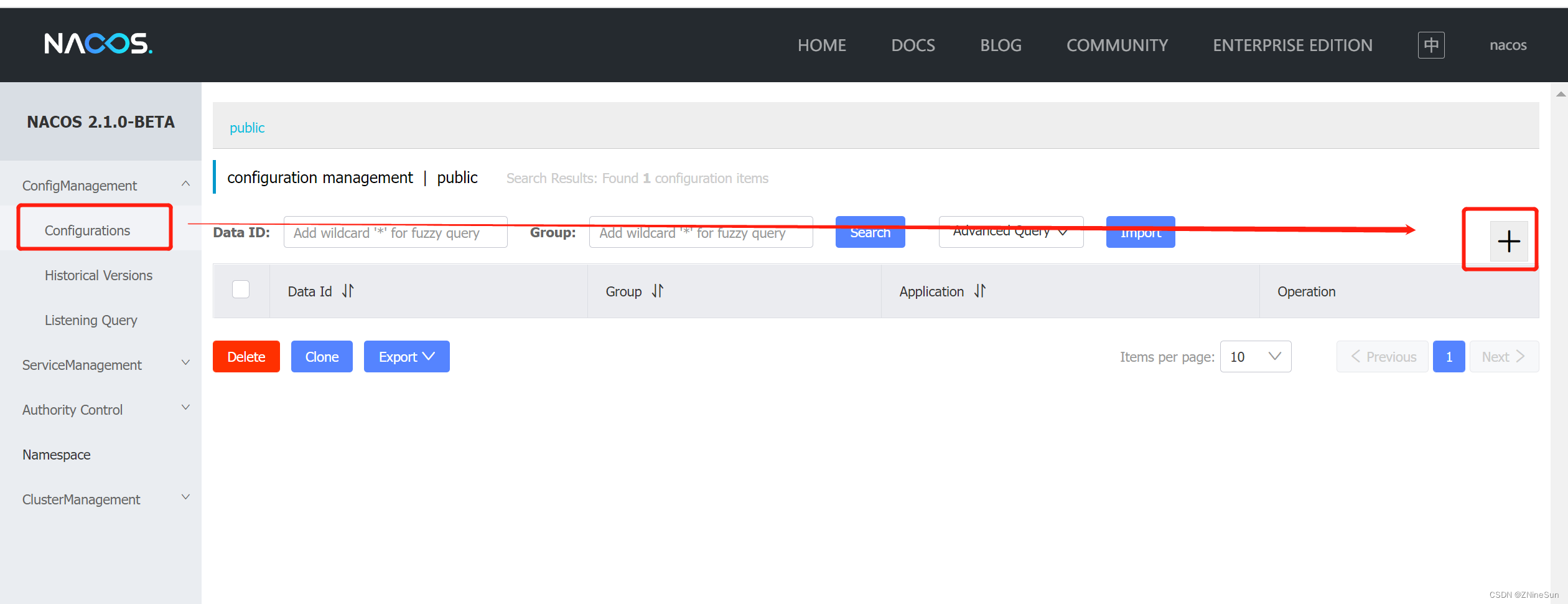Focus the Group search field
Image resolution: width=1568 pixels, height=604 pixels.
[x=701, y=232]
